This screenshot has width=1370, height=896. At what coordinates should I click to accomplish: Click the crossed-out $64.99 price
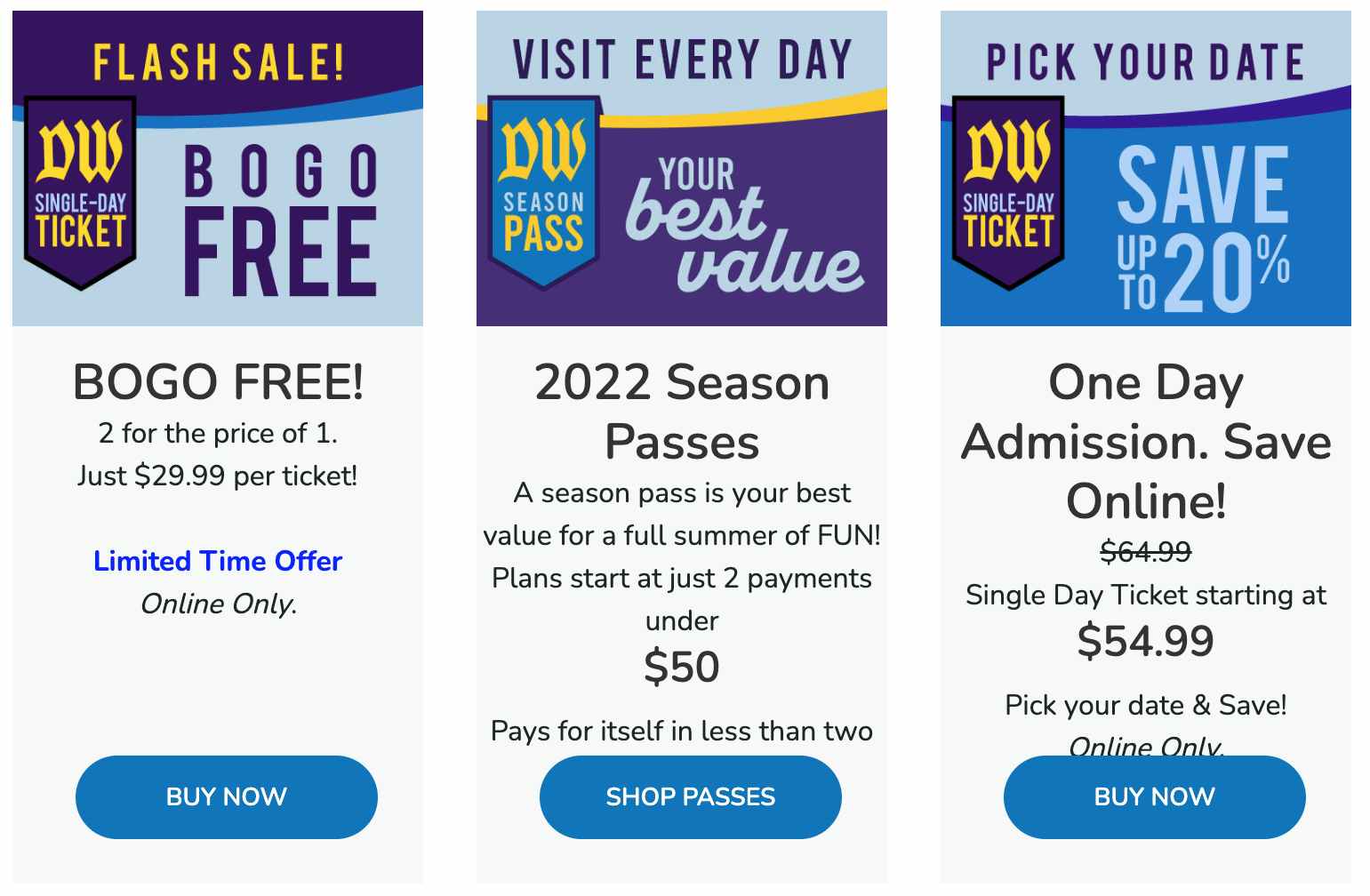[x=1145, y=552]
